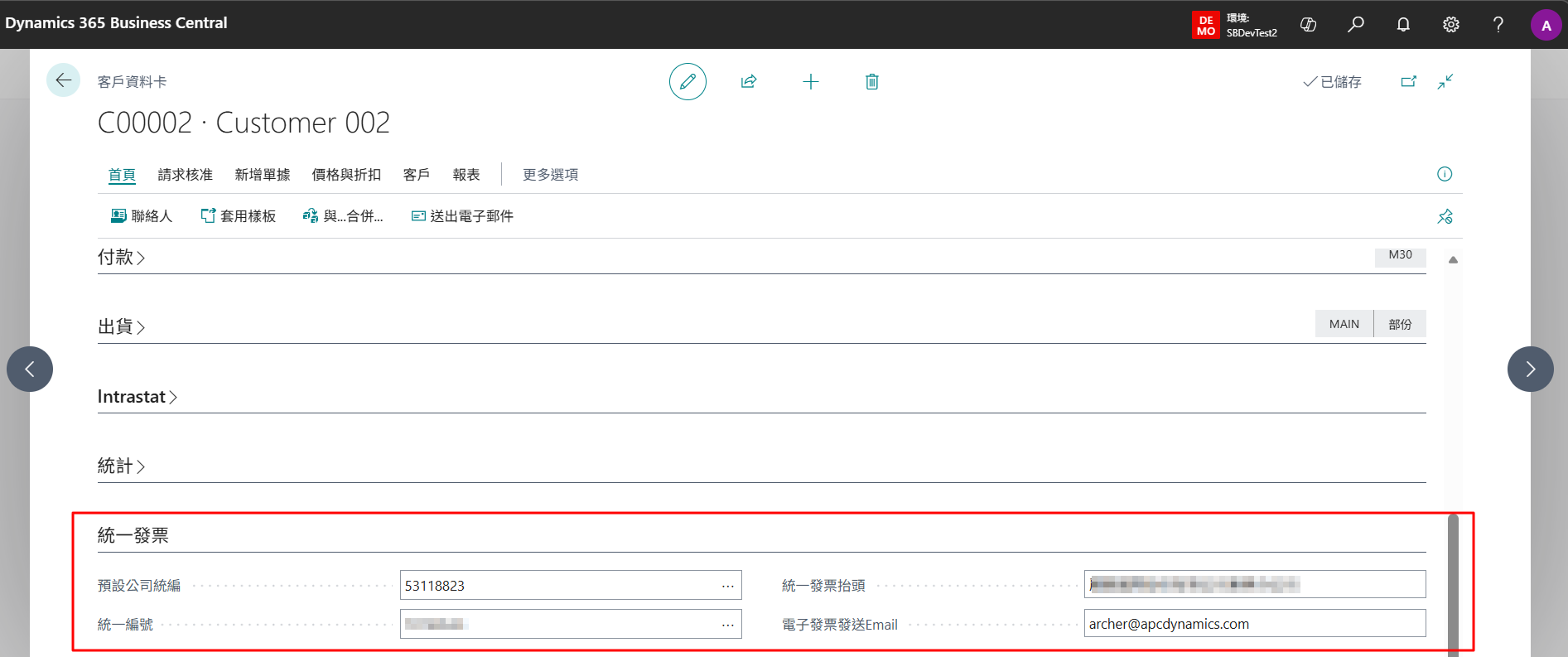This screenshot has width=1568, height=657.
Task: Create a new record with plus icon
Action: (811, 81)
